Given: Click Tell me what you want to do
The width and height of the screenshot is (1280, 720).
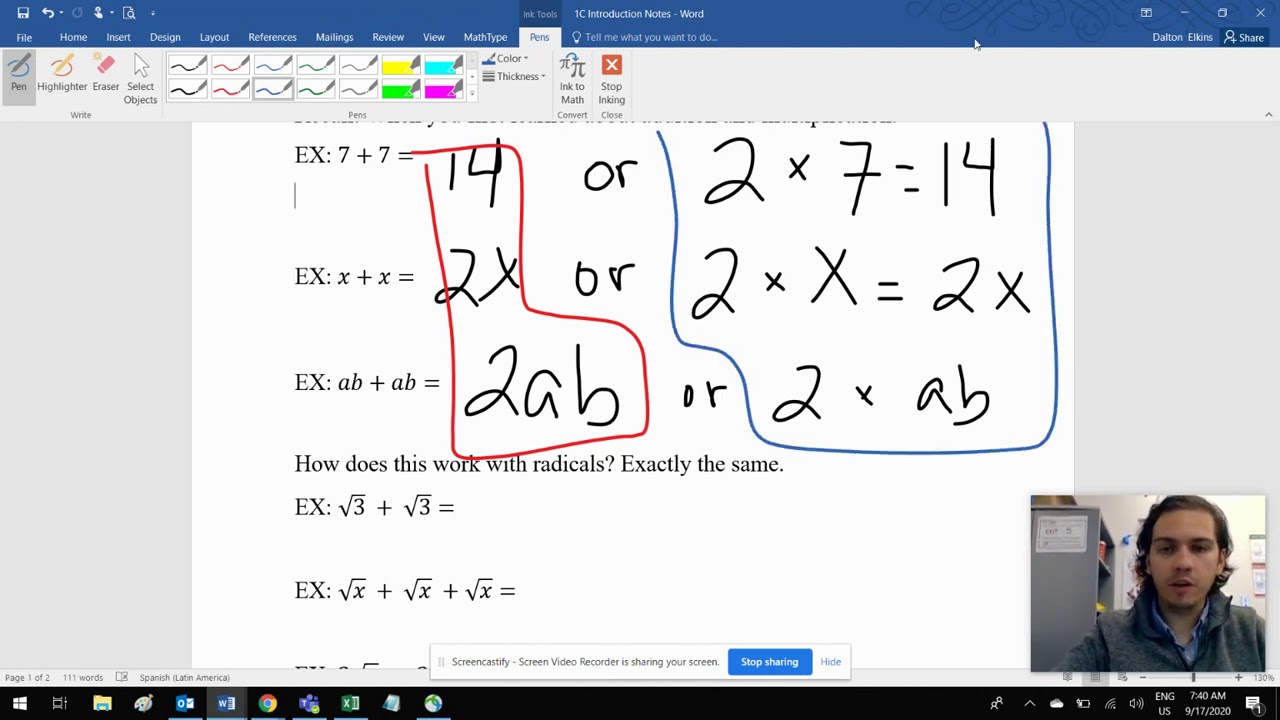Looking at the screenshot, I should 645,37.
